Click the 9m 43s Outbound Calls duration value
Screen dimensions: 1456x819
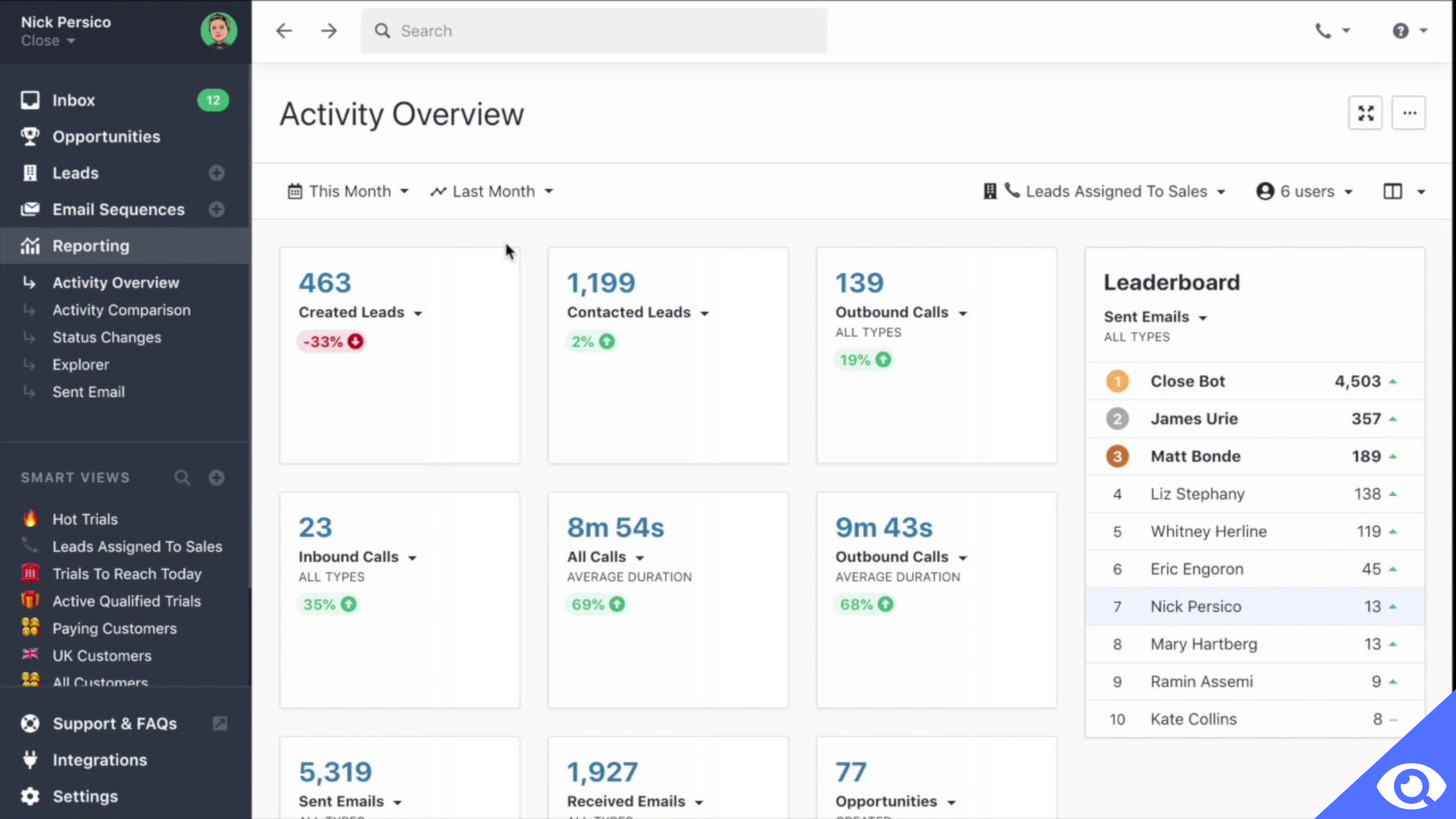(884, 528)
